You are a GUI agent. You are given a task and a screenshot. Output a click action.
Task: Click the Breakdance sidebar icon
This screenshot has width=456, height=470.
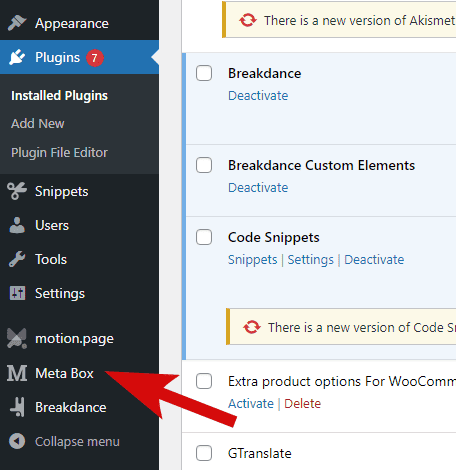click(x=17, y=407)
